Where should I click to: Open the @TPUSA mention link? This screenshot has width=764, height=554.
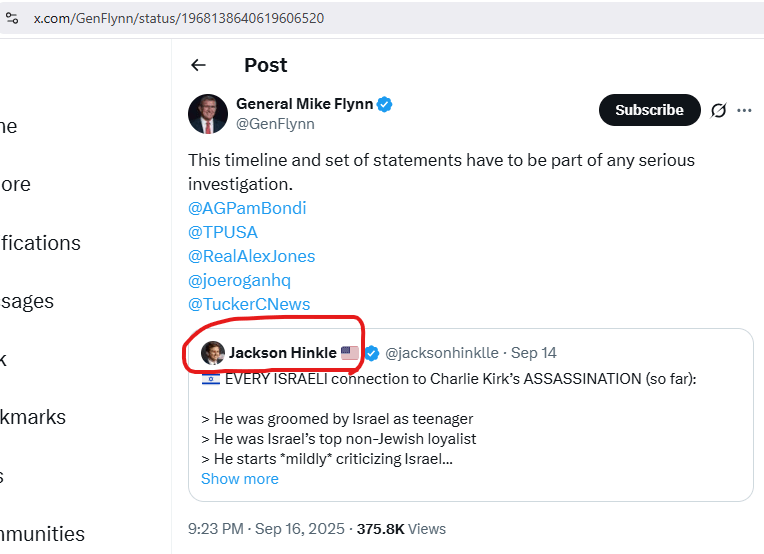coord(223,232)
